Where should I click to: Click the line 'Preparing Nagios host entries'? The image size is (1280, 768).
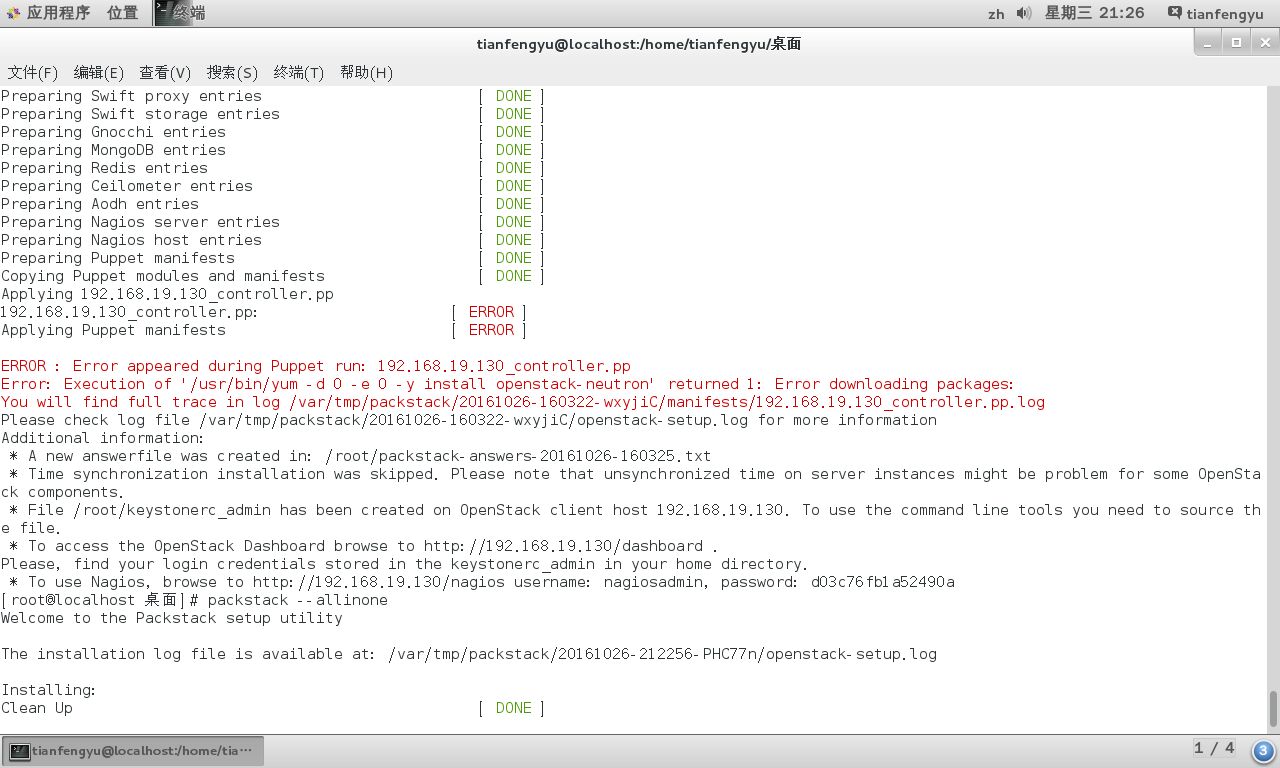click(x=131, y=240)
